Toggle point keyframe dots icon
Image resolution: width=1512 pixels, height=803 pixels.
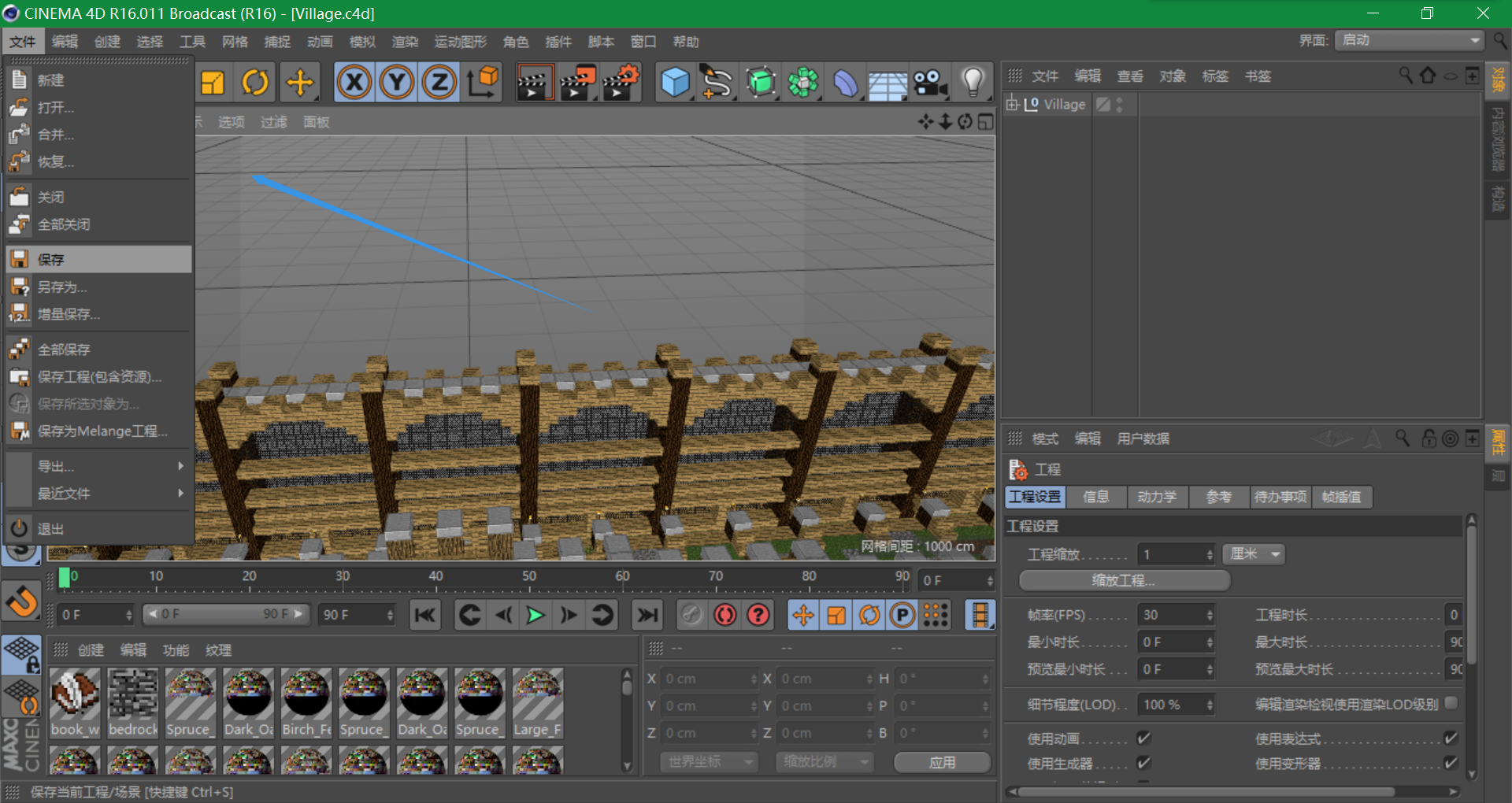tap(936, 615)
